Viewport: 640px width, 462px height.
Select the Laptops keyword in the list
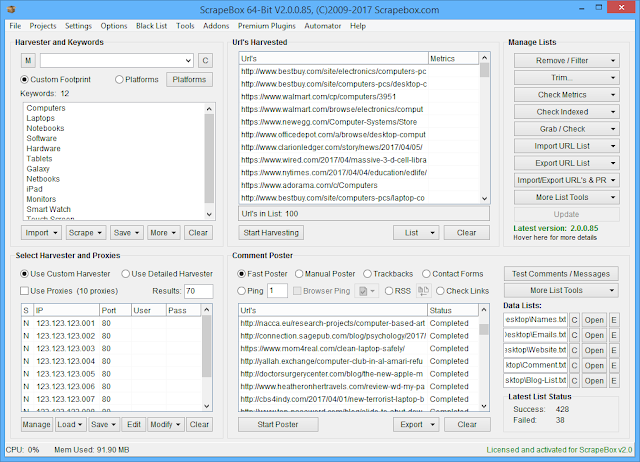pos(40,118)
